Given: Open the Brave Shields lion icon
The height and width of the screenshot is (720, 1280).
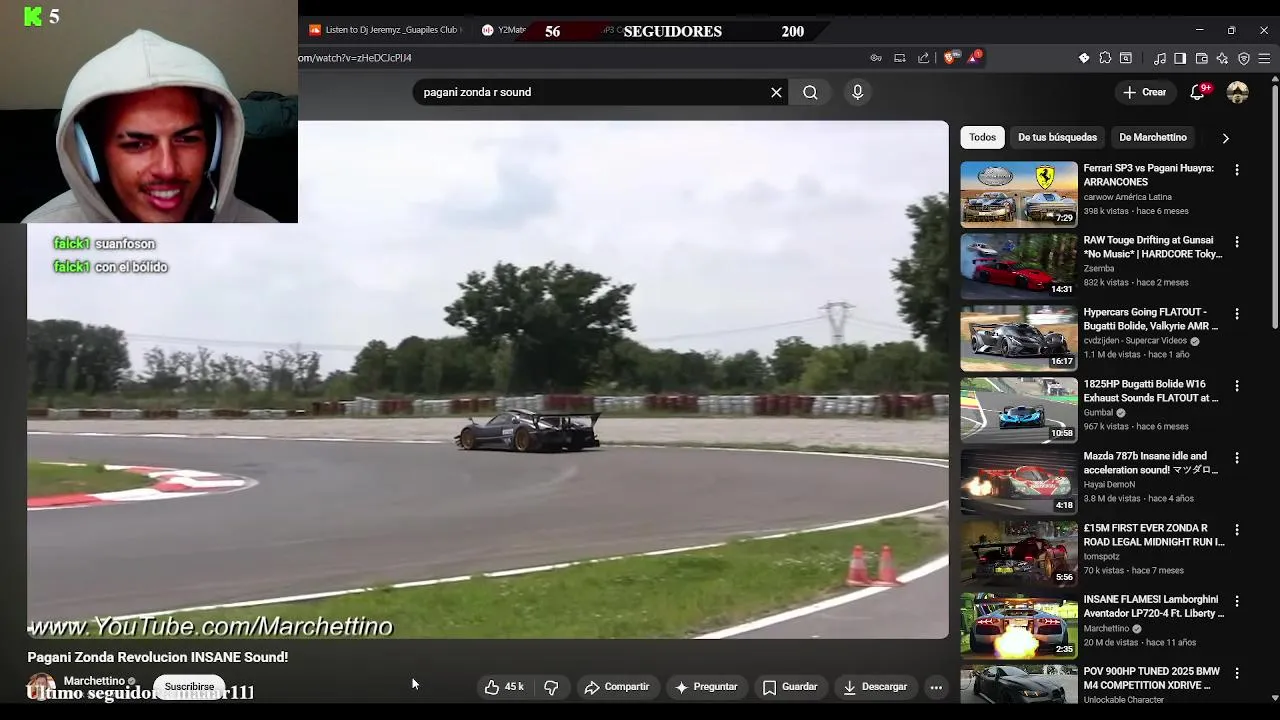Looking at the screenshot, I should [x=949, y=58].
